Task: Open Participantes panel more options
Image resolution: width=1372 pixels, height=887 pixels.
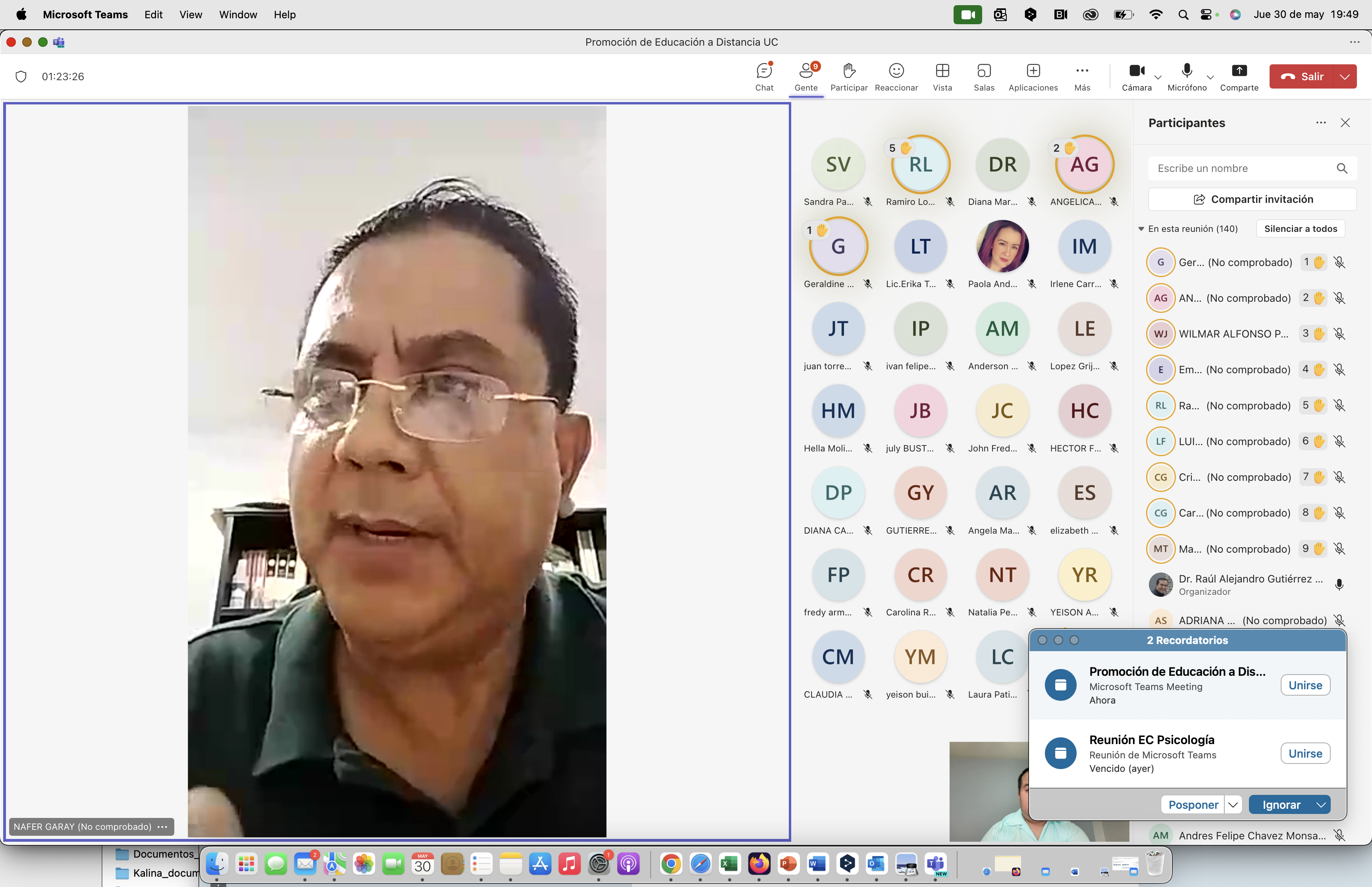Action: [1321, 123]
